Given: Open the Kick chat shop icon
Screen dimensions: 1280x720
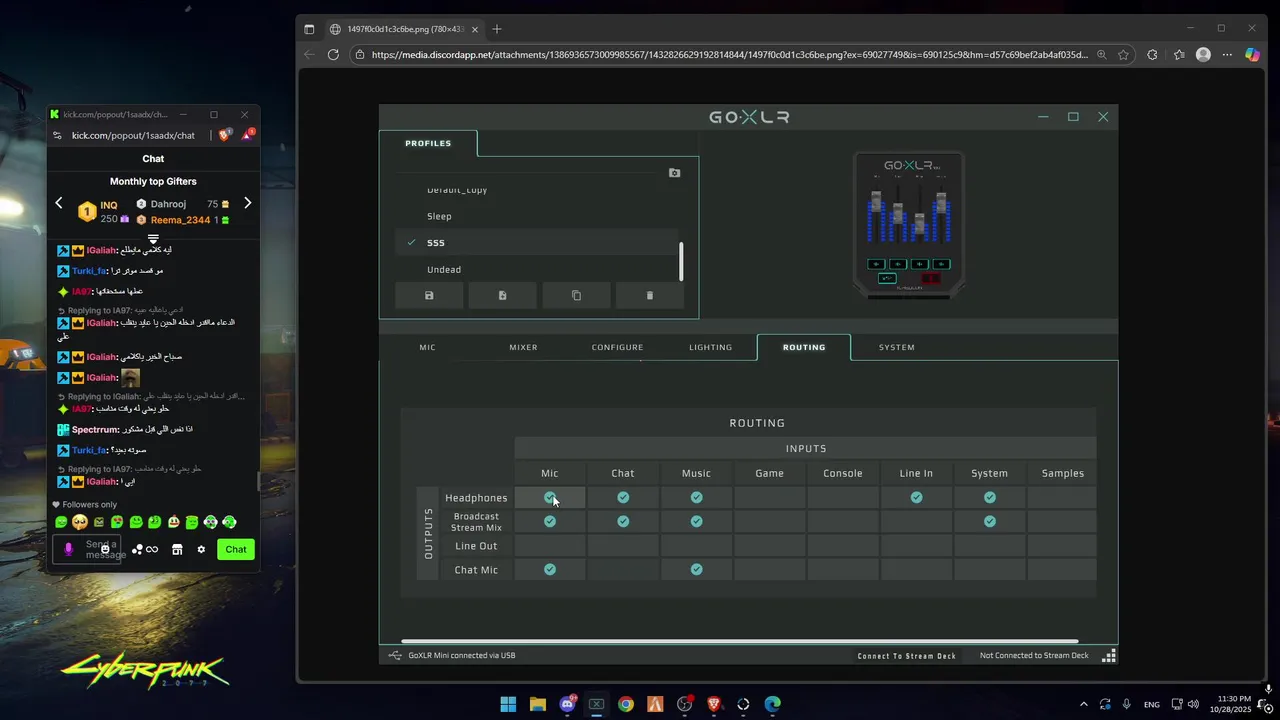Looking at the screenshot, I should [x=177, y=549].
